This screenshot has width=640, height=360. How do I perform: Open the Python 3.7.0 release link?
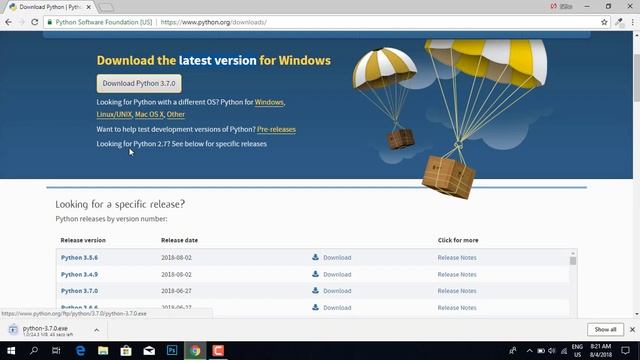[79, 291]
